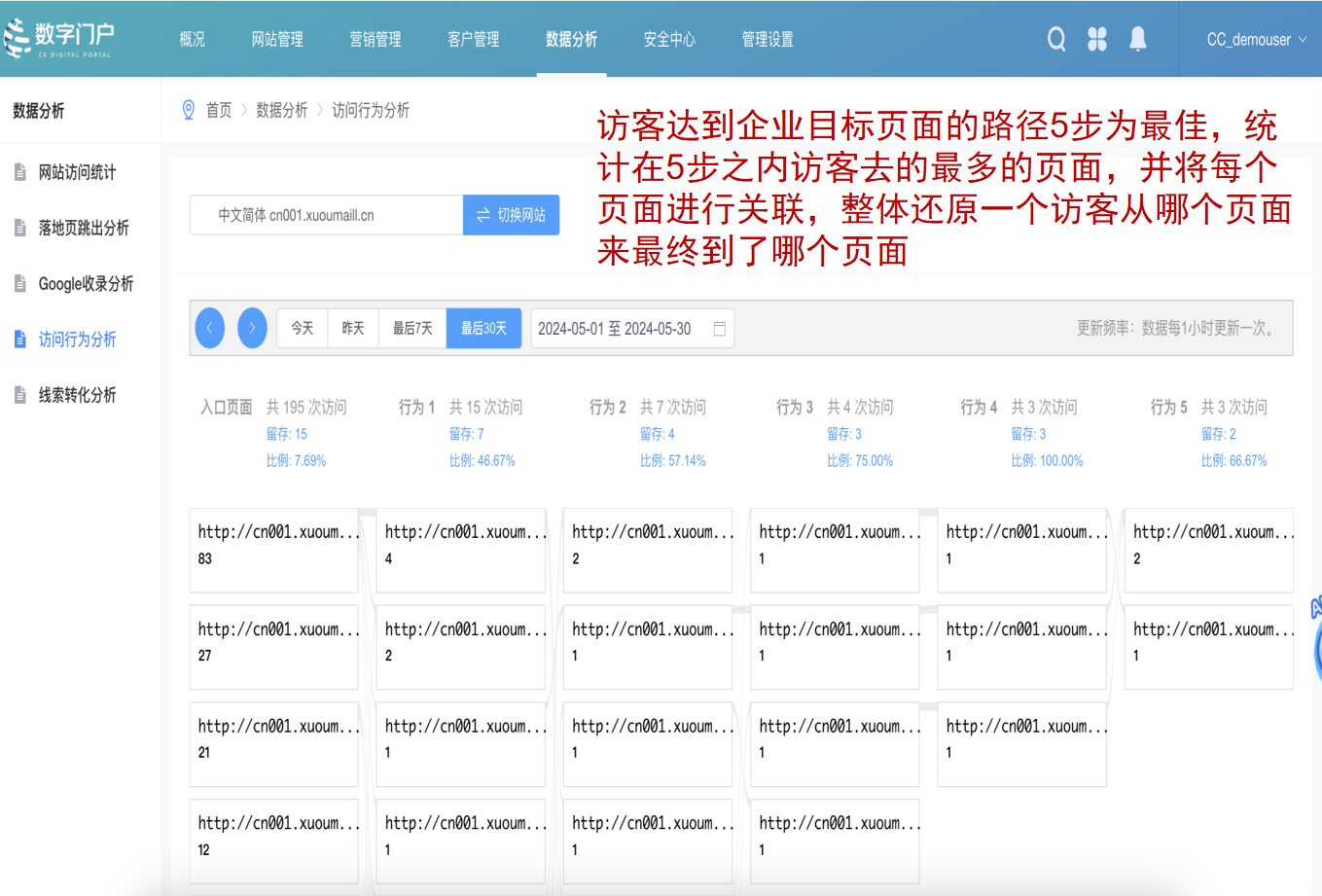The width and height of the screenshot is (1322, 896).
Task: Open the 安全中心 top menu
Action: (x=669, y=39)
